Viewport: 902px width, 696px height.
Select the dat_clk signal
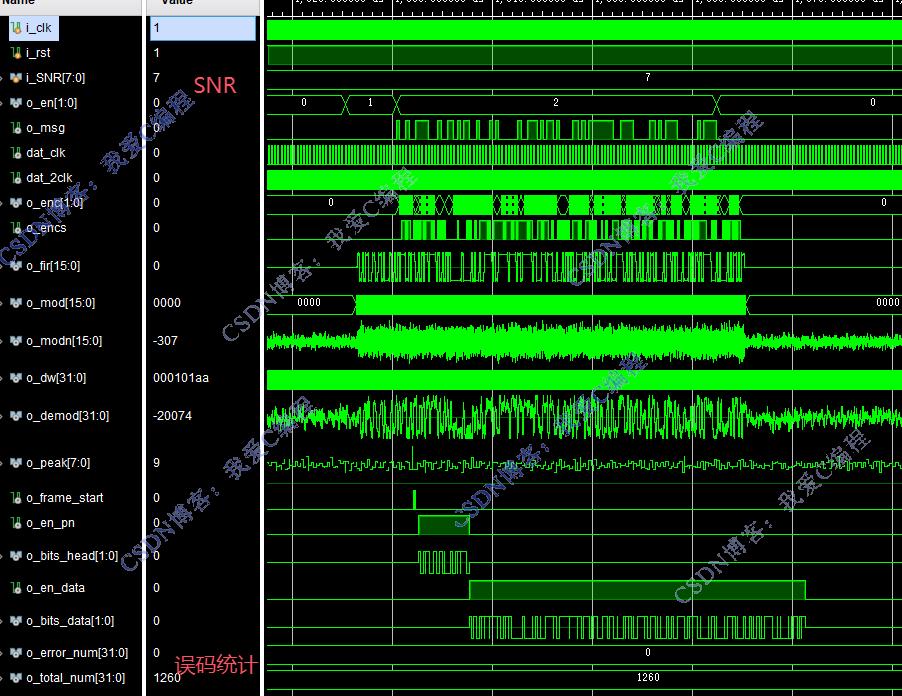tap(45, 152)
